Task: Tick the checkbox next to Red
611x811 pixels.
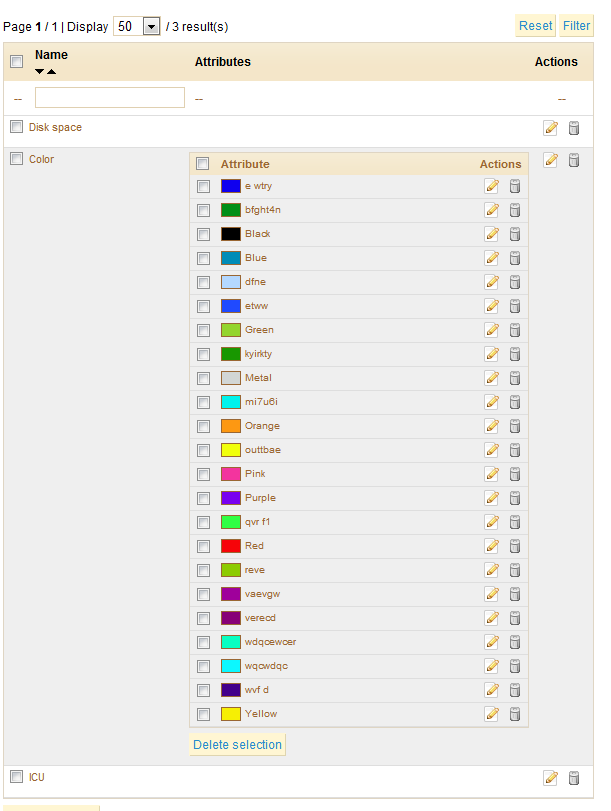Action: point(204,546)
